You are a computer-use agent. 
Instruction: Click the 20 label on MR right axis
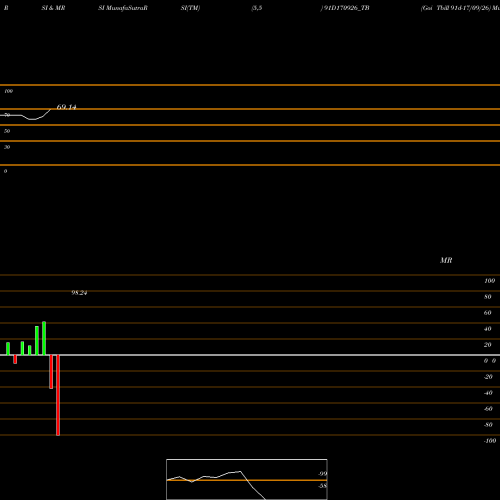(488, 345)
